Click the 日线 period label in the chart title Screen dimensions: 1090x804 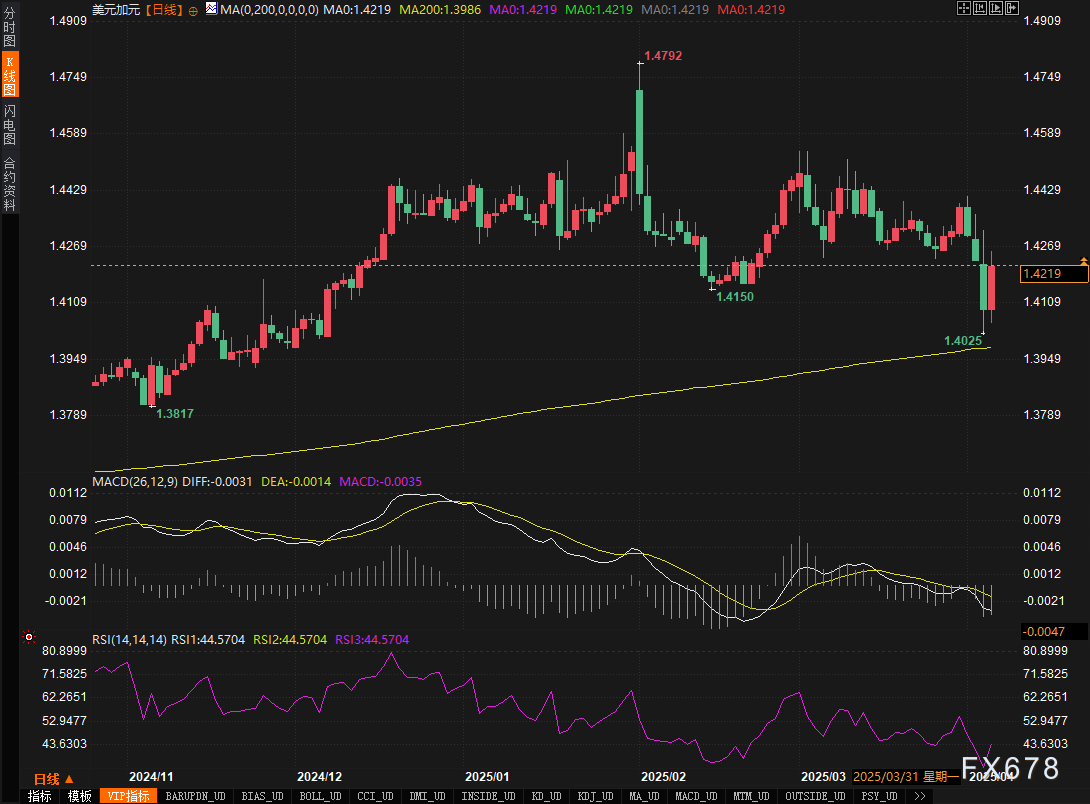click(163, 9)
